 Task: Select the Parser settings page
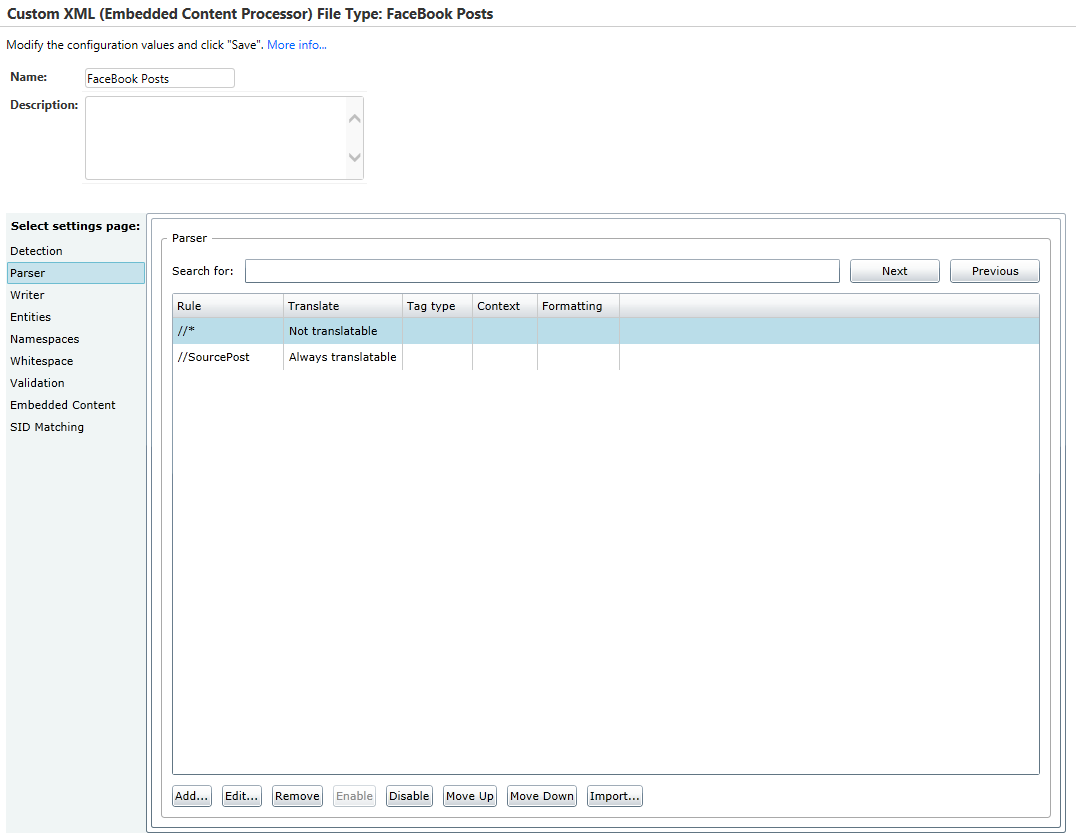click(75, 273)
